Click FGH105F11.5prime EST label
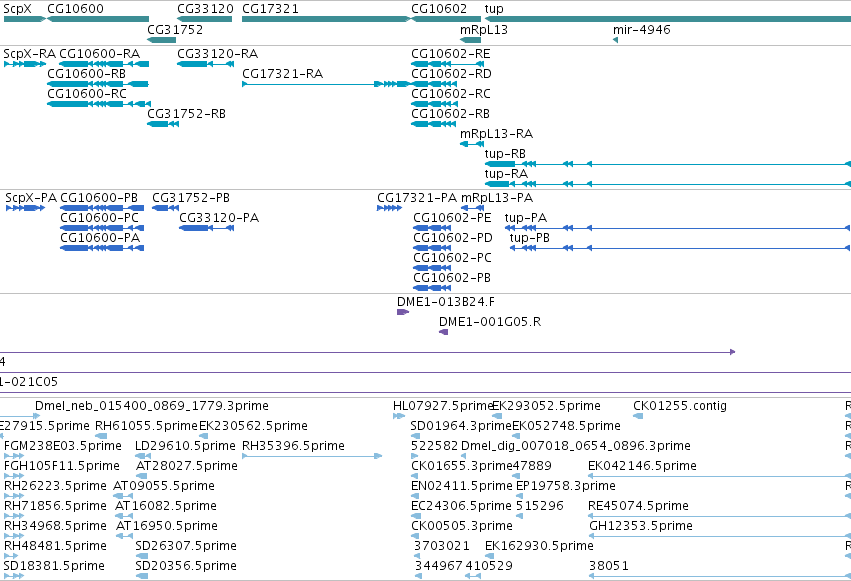Image resolution: width=851 pixels, height=581 pixels. [x=62, y=466]
